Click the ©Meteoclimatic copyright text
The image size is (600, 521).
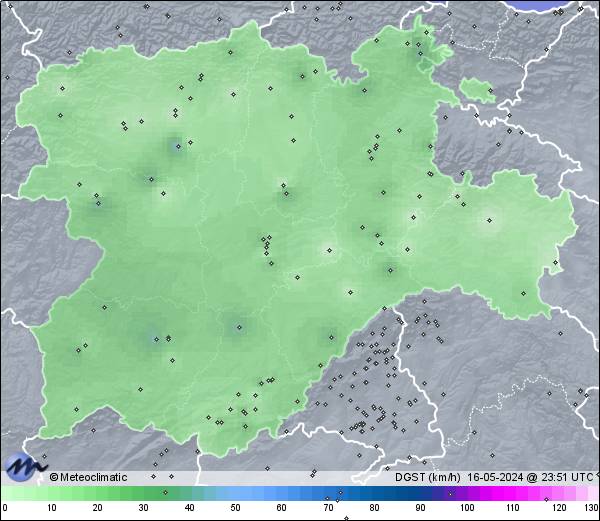[x=88, y=477]
